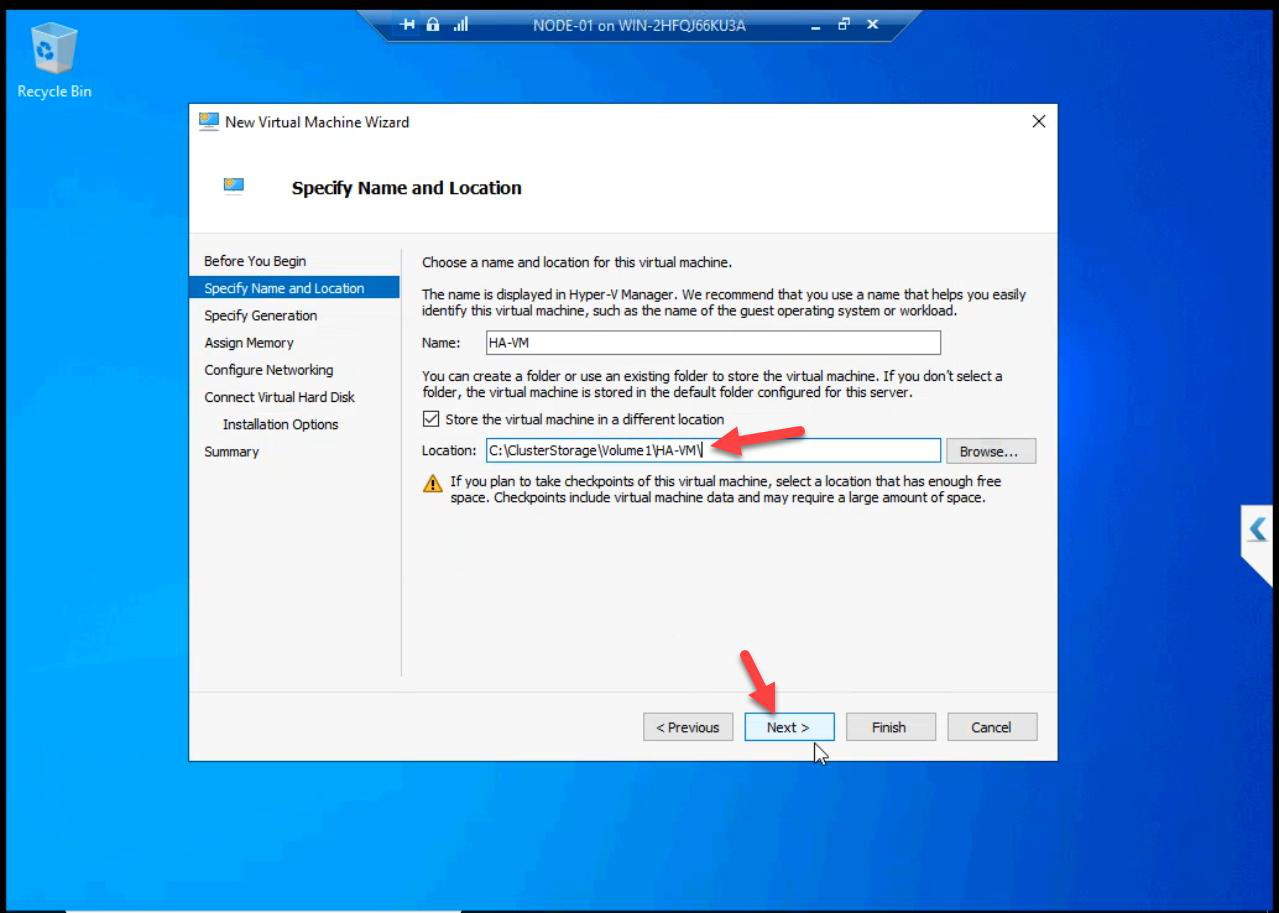
Task: Uncheck Store the virtual machine in a different location
Action: [x=431, y=419]
